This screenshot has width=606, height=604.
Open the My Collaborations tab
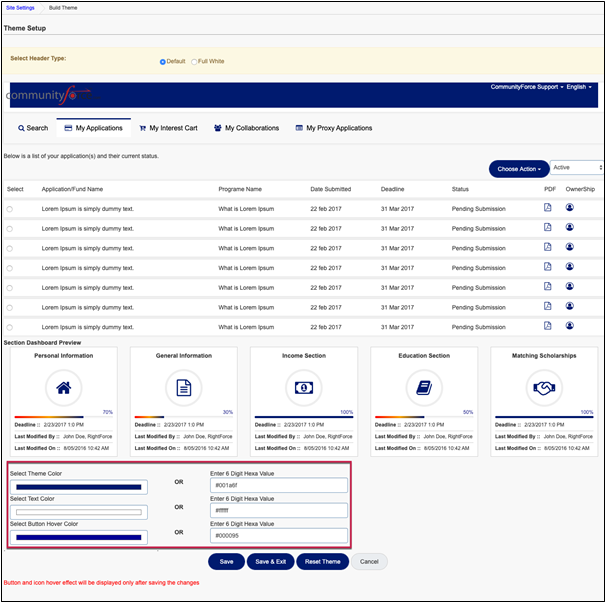click(248, 128)
